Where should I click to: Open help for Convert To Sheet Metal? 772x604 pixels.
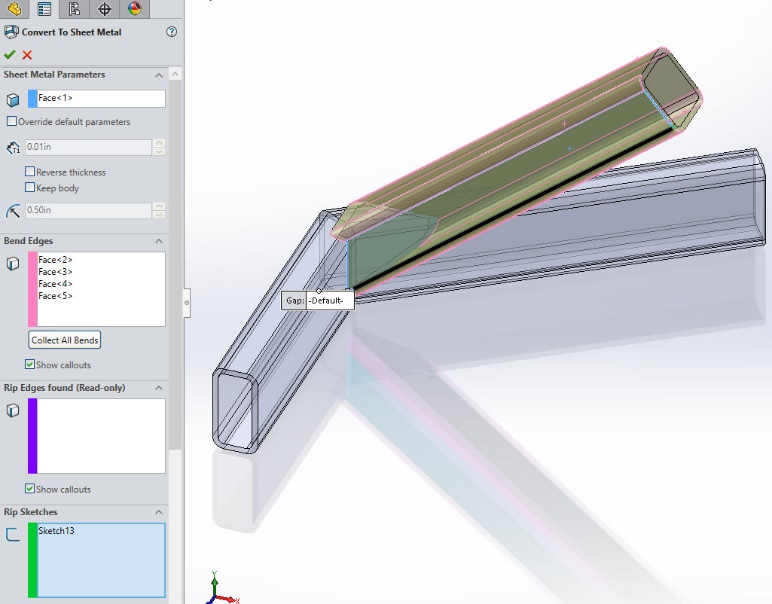coord(171,32)
